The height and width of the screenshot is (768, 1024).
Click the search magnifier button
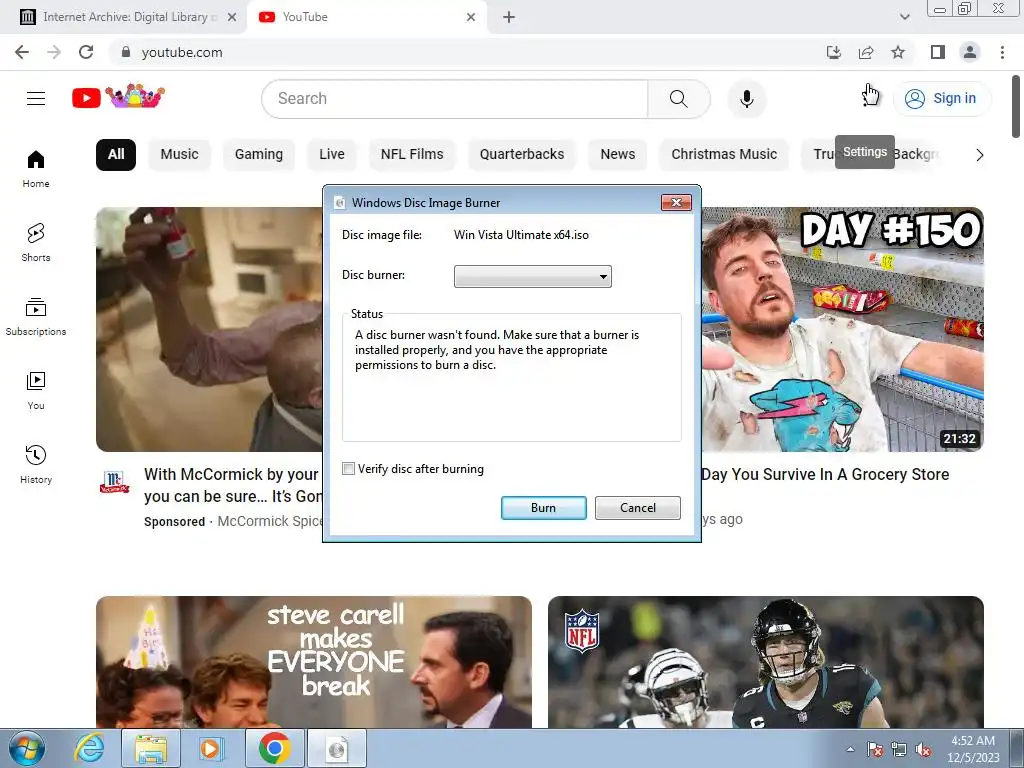tap(679, 99)
